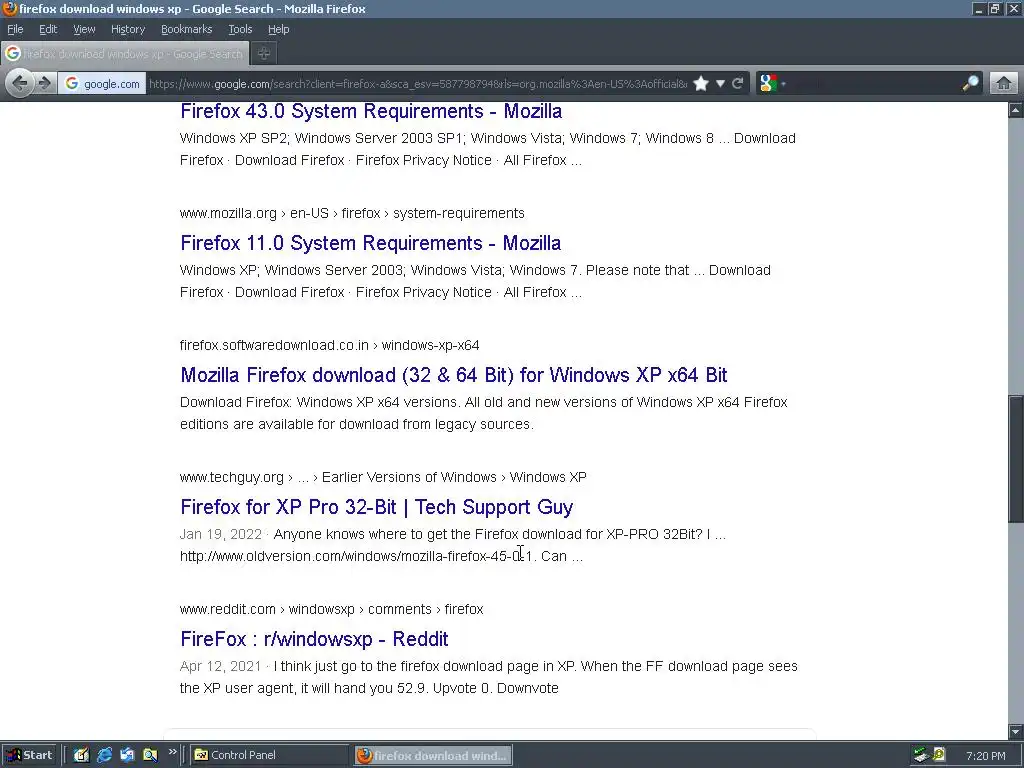Expand the Quick Launch overflow chevron
This screenshot has height=768, width=1024.
(x=172, y=752)
